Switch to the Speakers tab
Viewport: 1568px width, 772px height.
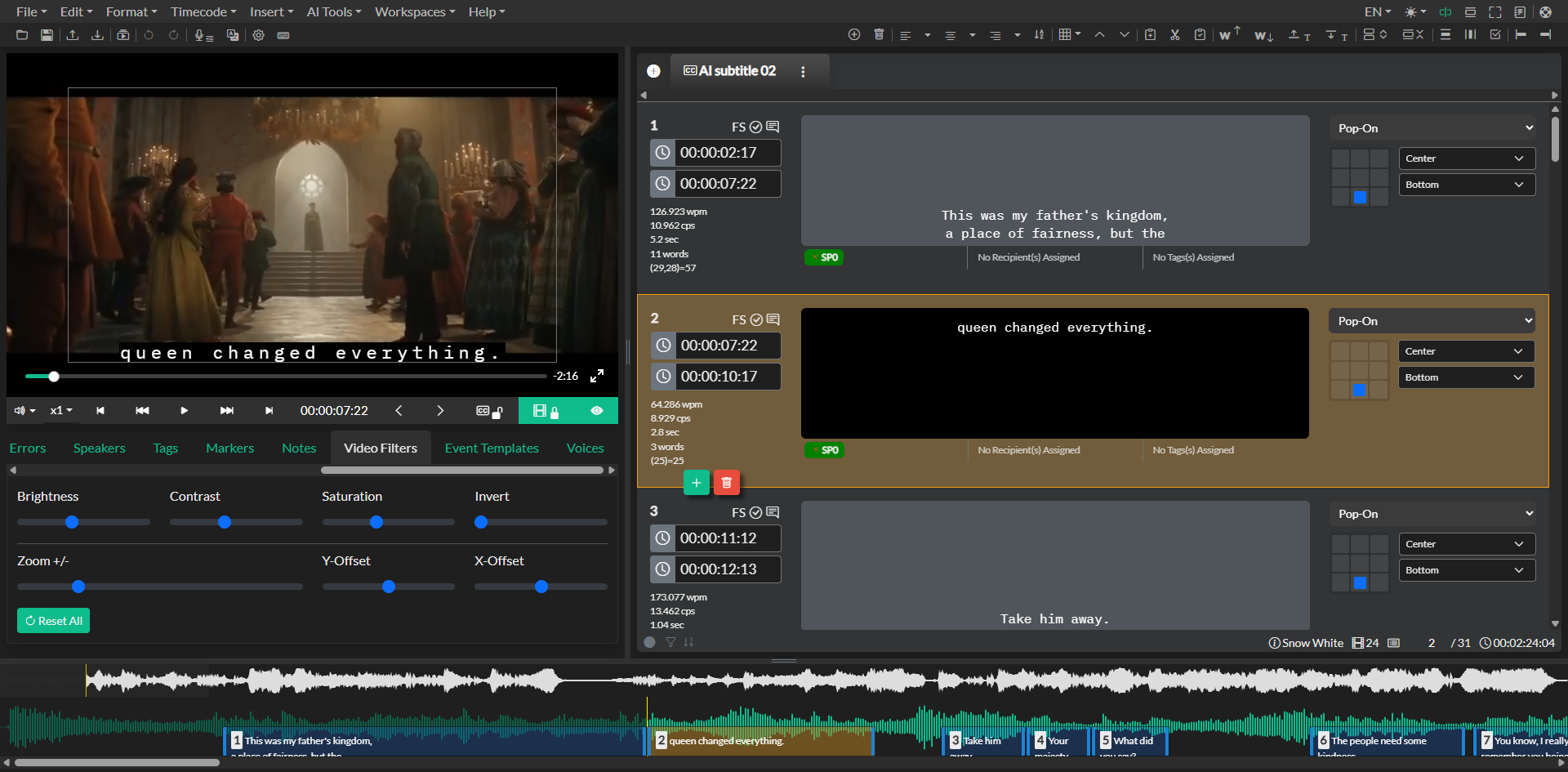pyautogui.click(x=100, y=448)
